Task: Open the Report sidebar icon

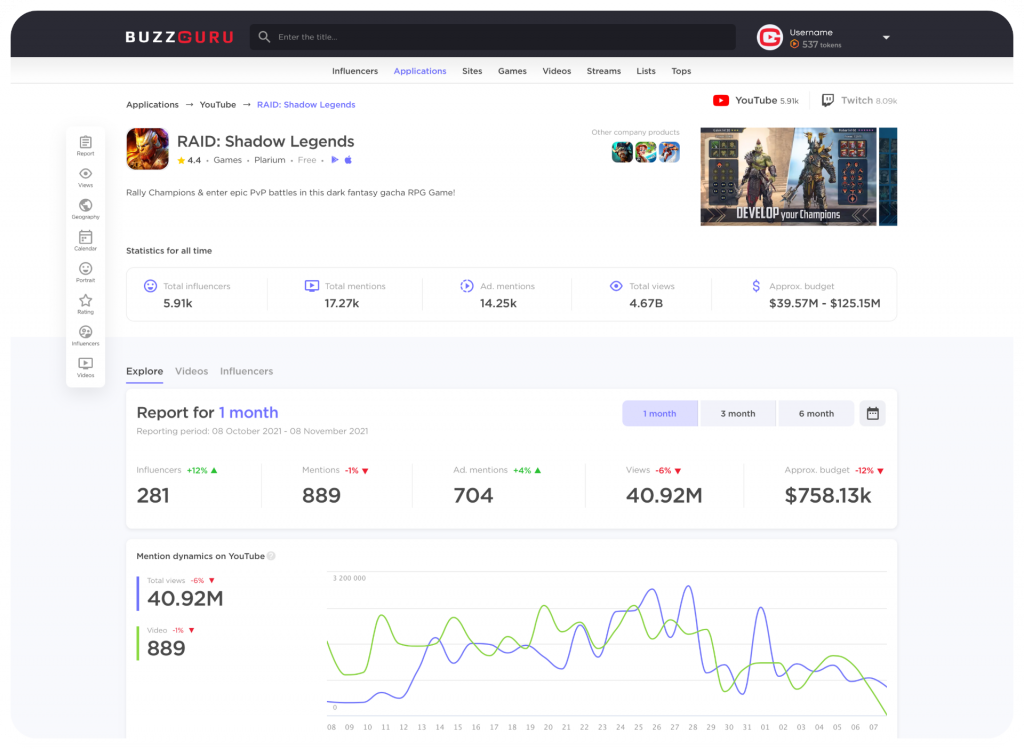Action: (86, 146)
